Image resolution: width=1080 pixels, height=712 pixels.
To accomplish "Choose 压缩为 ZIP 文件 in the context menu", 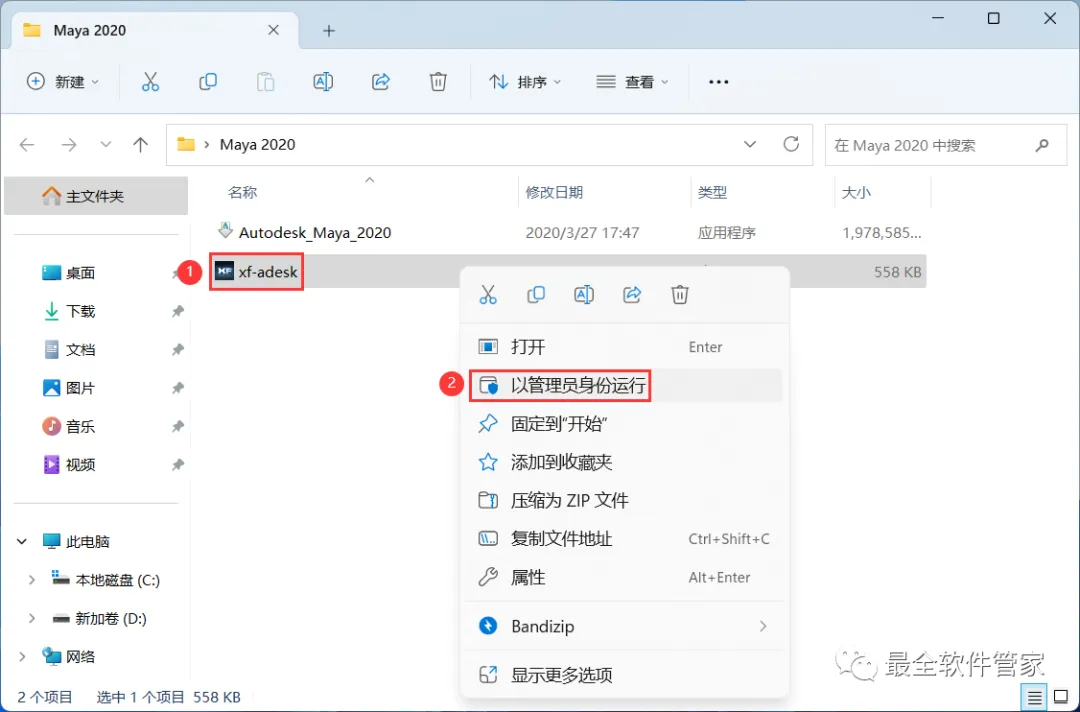I will click(x=625, y=501).
